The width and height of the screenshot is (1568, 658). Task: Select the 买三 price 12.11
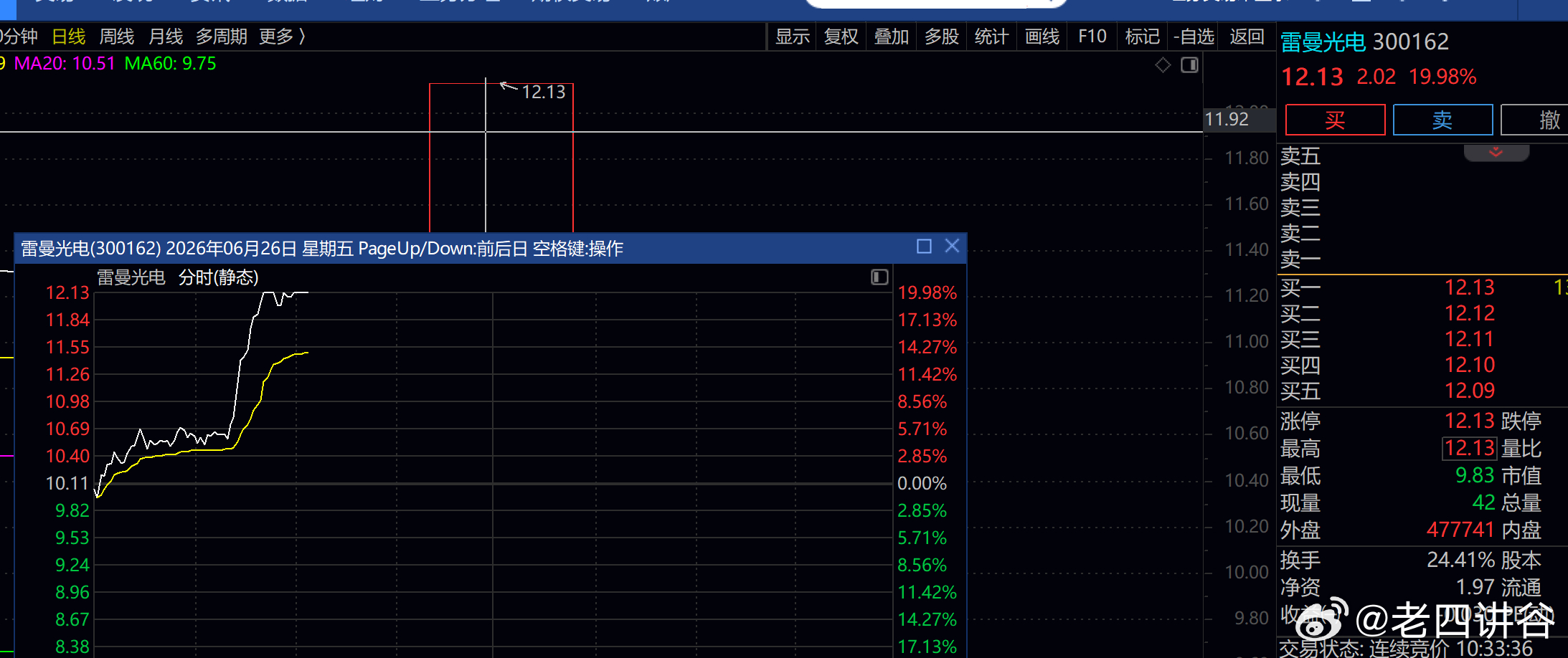click(1470, 340)
